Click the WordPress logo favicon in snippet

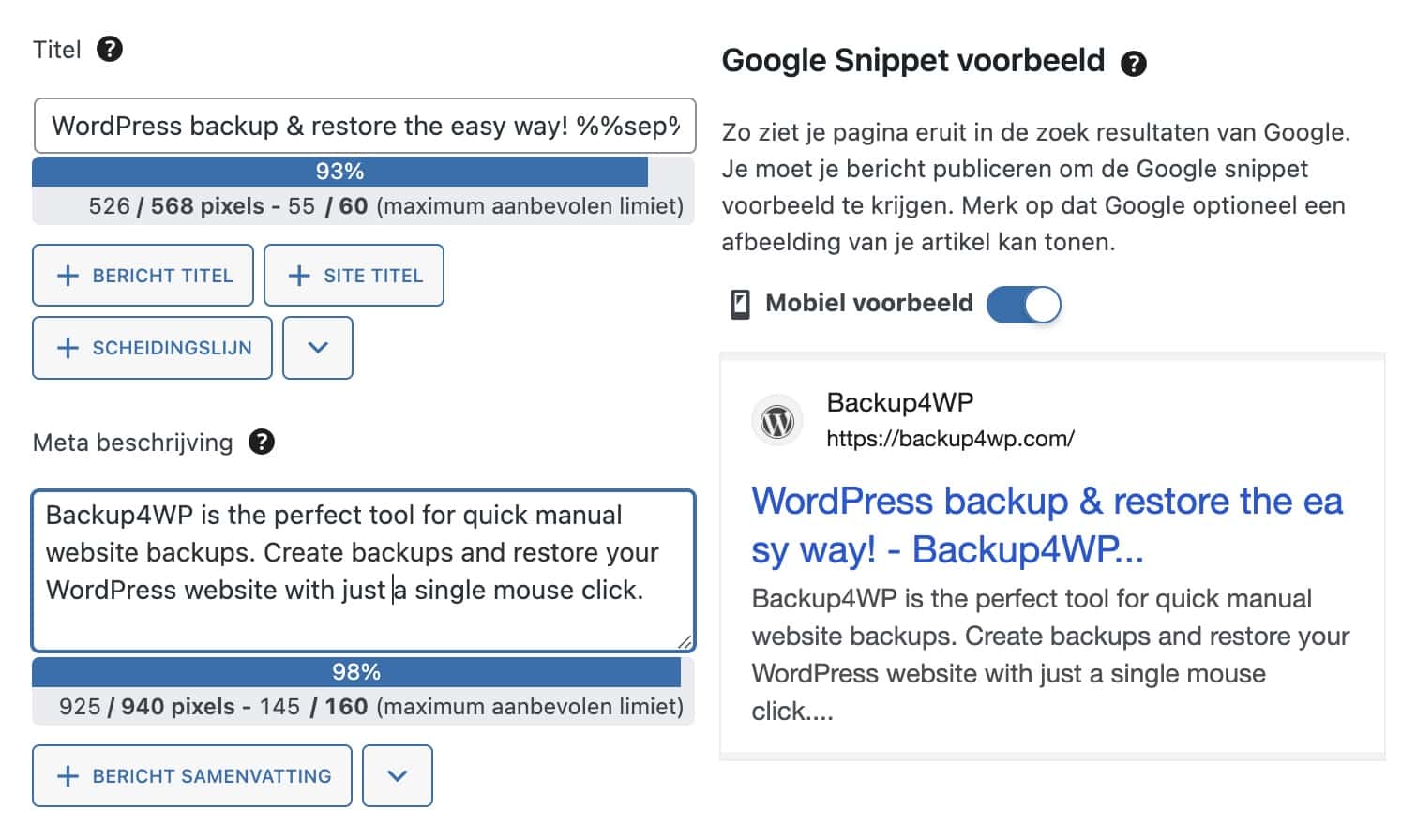pyautogui.click(x=777, y=421)
